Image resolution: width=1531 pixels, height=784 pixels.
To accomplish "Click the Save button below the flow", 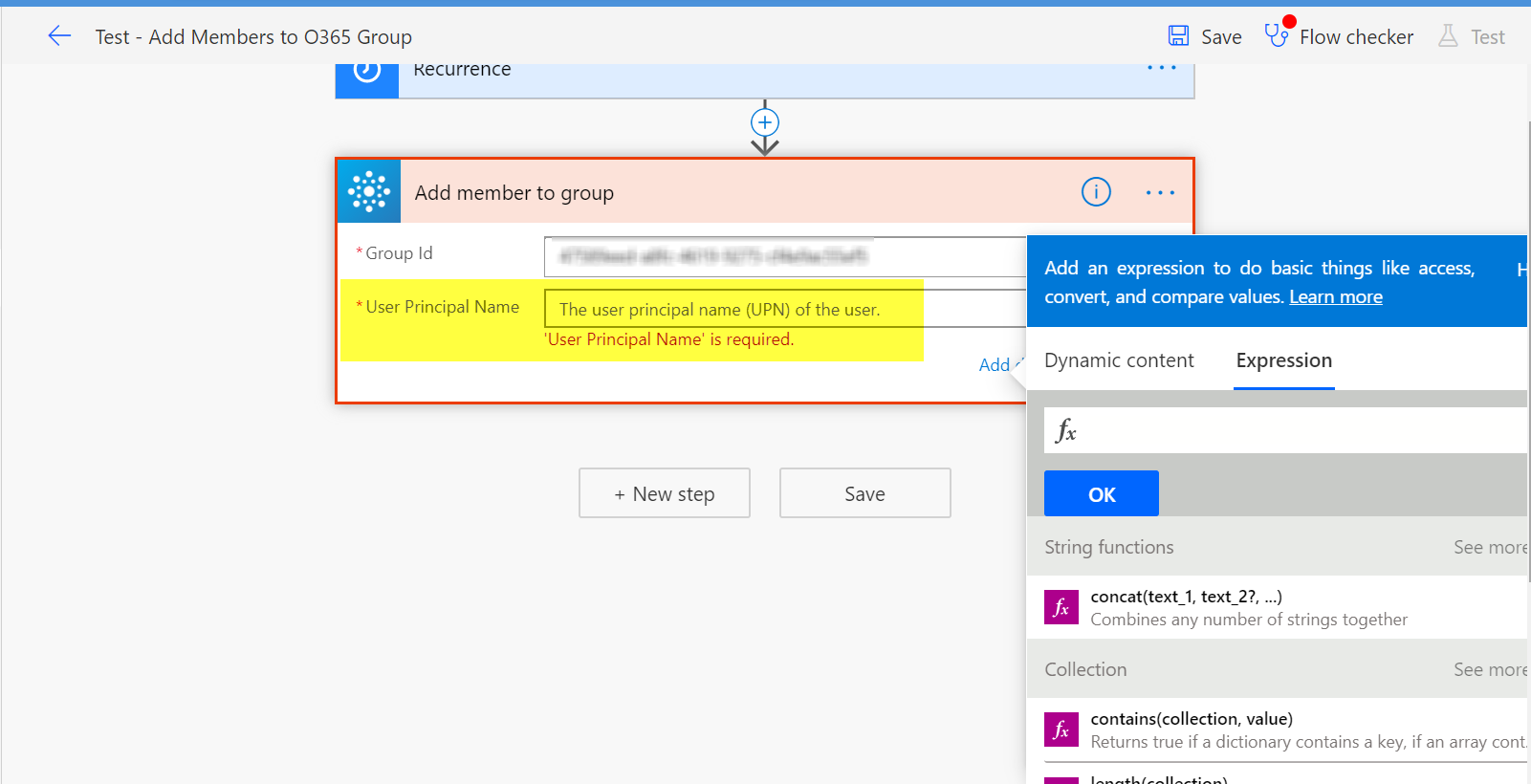I will (x=864, y=493).
